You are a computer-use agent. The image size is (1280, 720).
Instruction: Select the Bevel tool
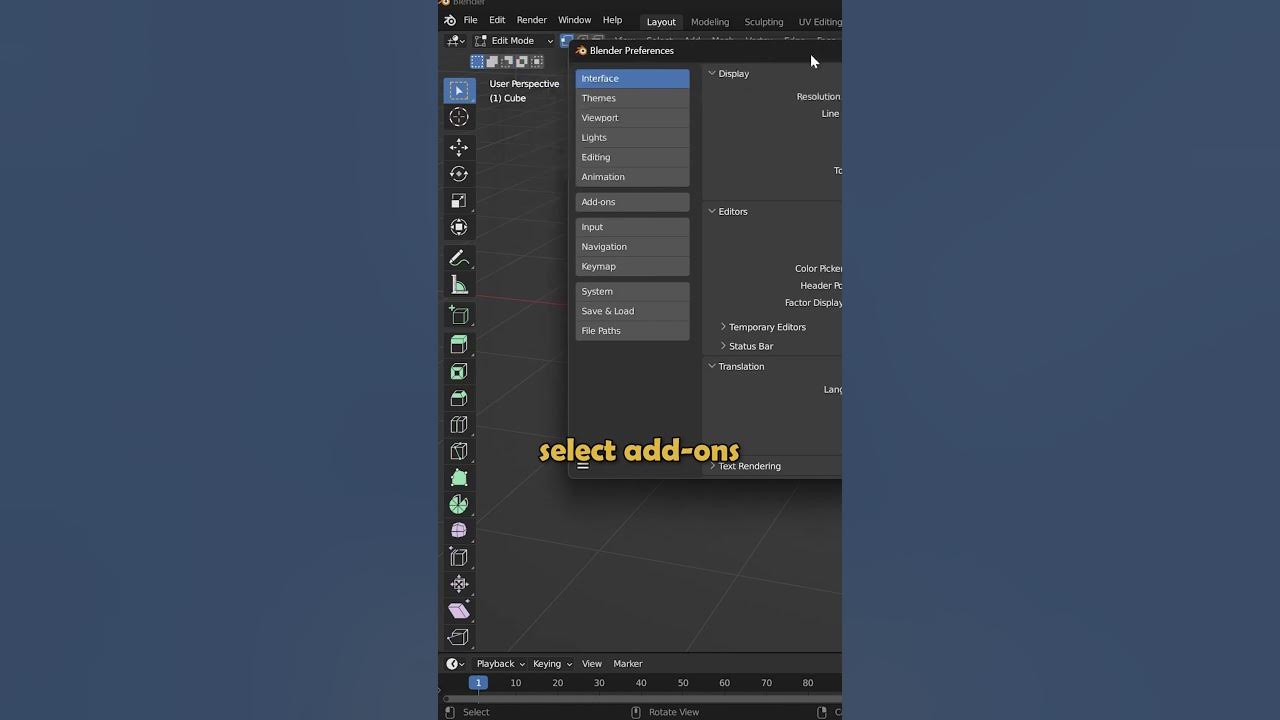[459, 399]
